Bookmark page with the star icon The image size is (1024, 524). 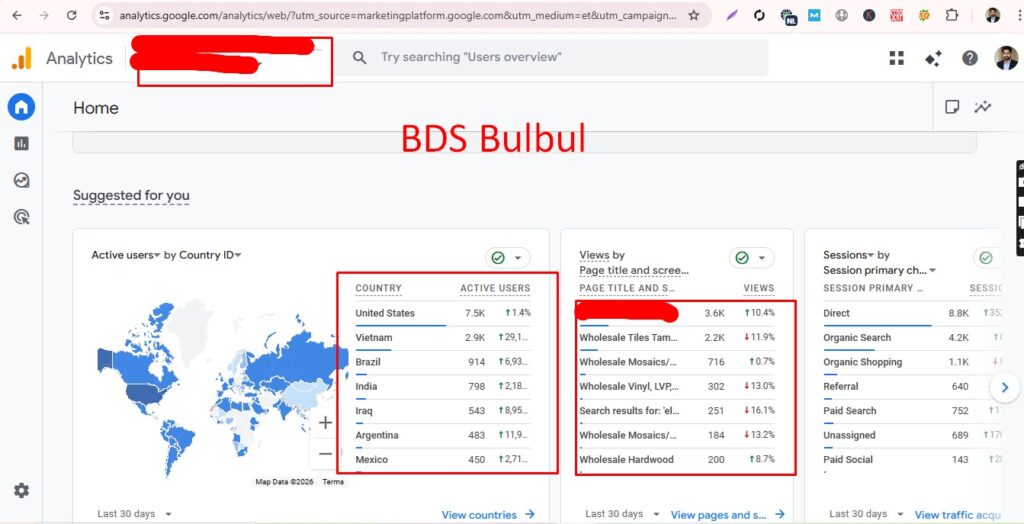[x=694, y=15]
